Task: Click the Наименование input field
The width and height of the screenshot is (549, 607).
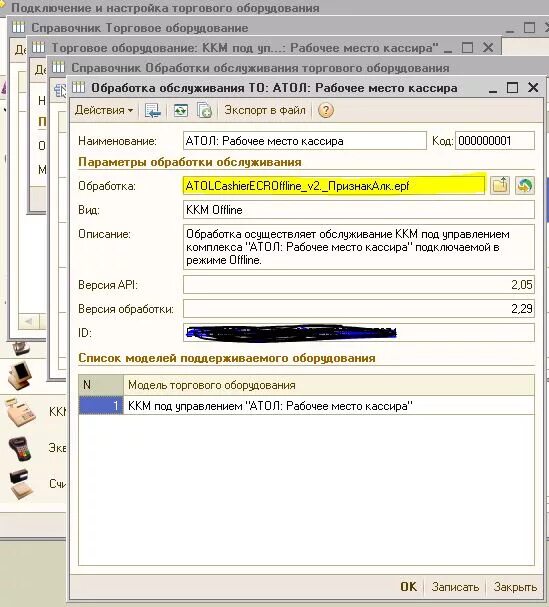Action: 305,141
